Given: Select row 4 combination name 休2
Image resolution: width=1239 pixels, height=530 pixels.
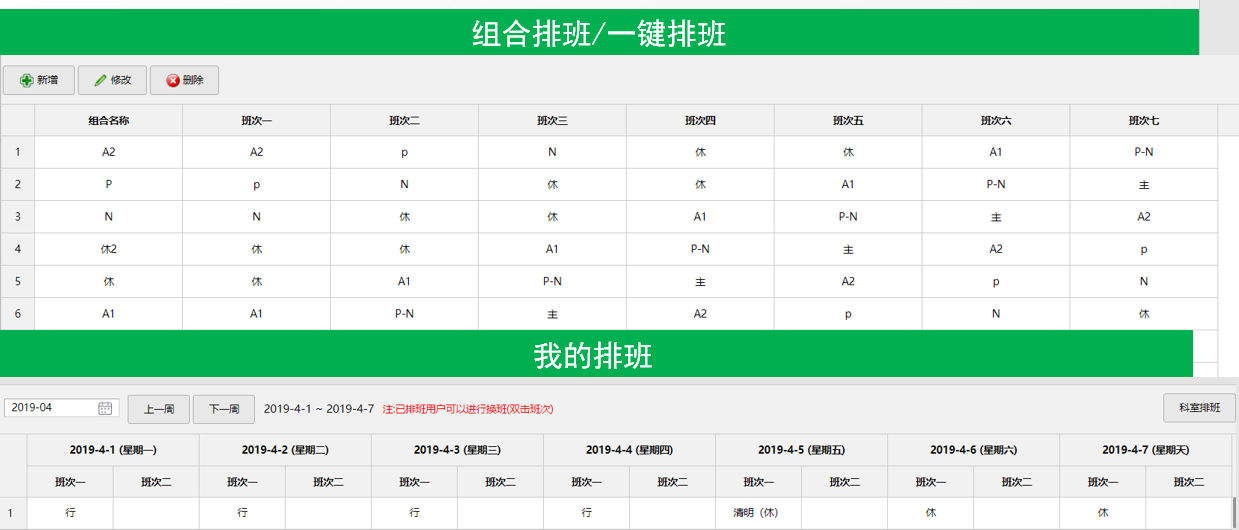Looking at the screenshot, I should (108, 249).
